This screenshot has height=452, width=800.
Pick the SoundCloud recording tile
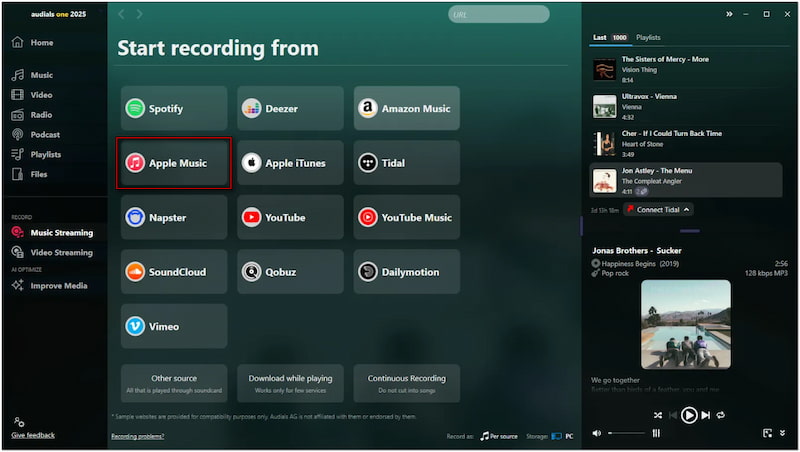click(x=174, y=272)
